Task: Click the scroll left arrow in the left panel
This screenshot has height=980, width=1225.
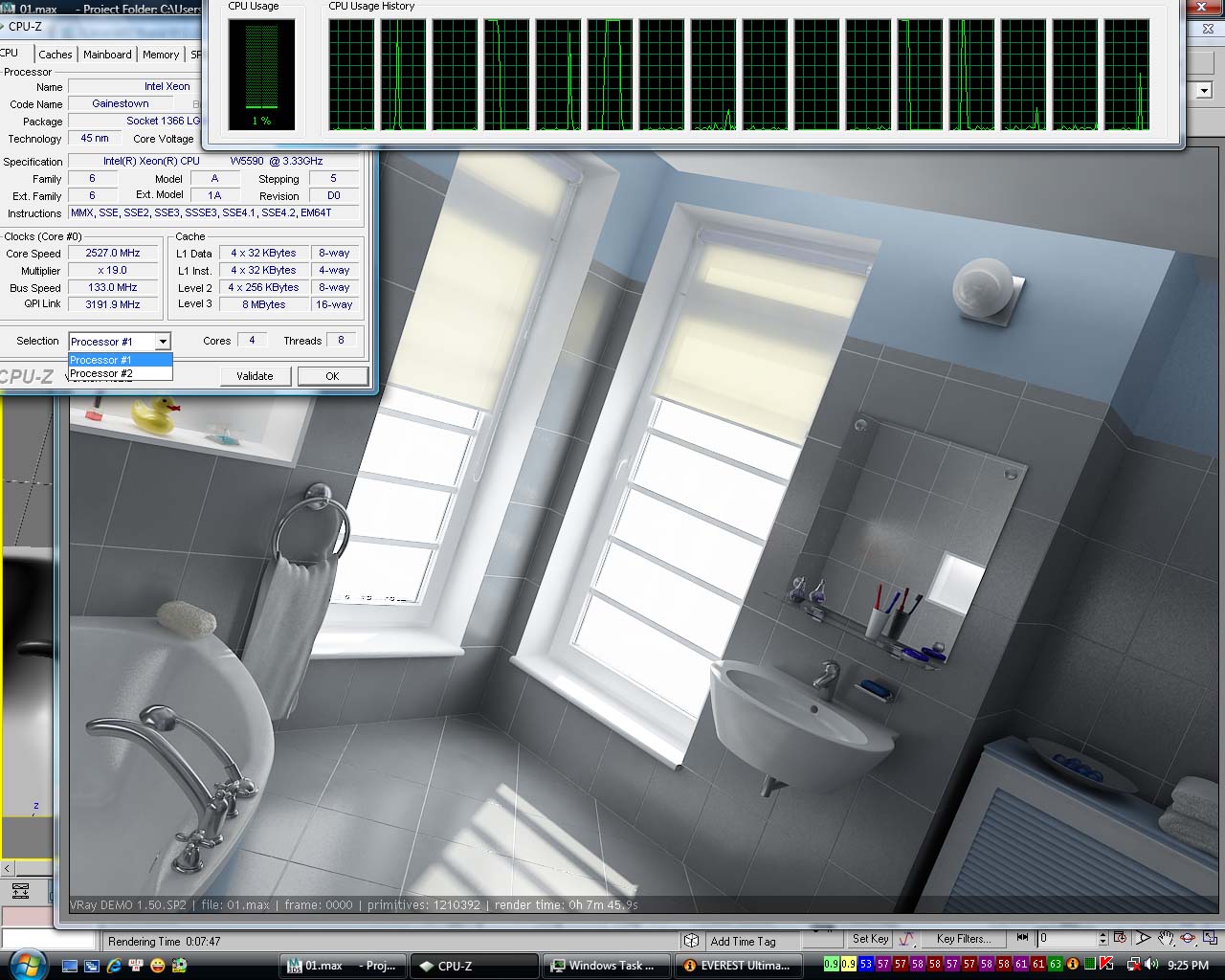Action: (x=8, y=868)
